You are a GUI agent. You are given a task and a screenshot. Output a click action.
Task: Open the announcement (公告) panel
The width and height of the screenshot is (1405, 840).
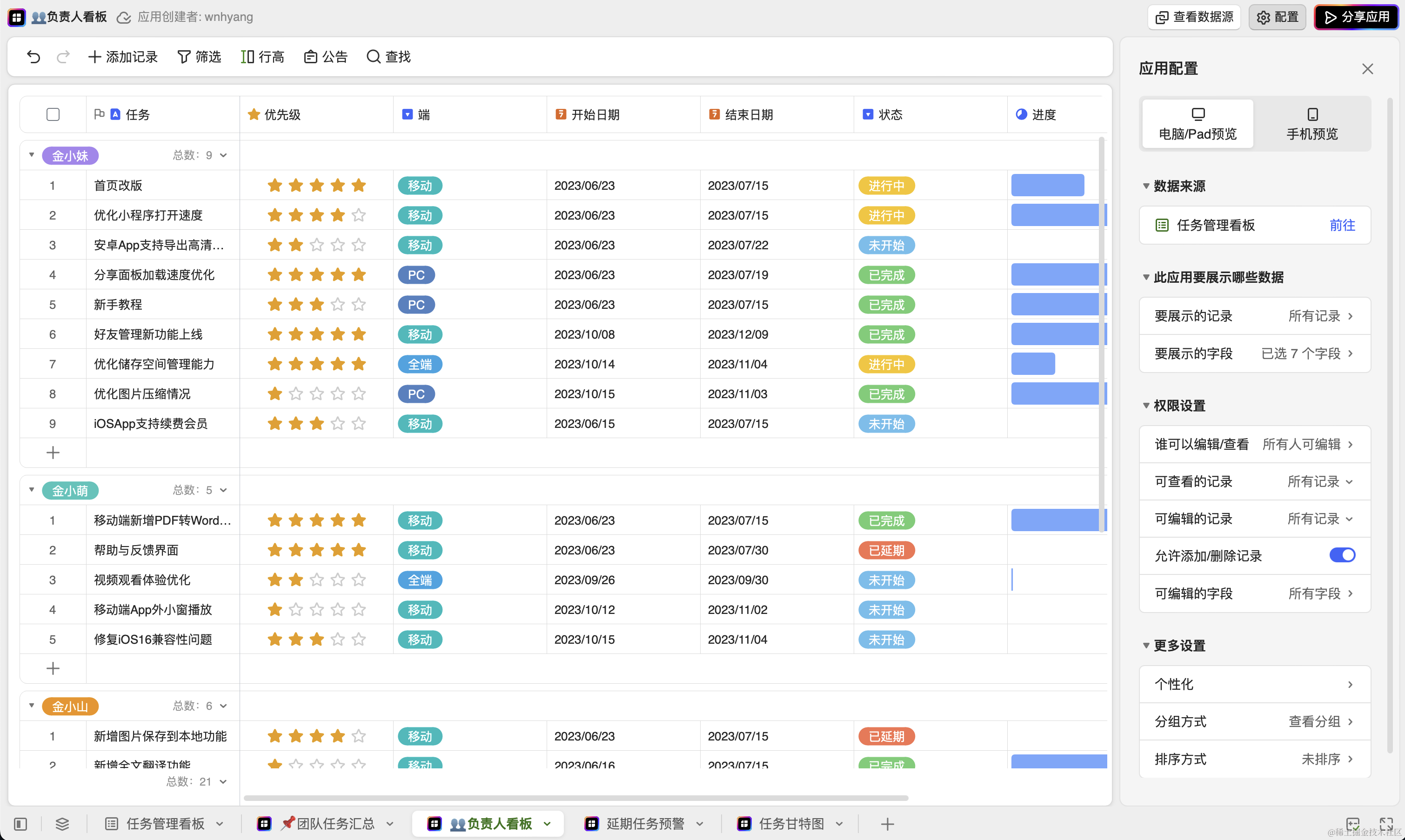tap(326, 57)
